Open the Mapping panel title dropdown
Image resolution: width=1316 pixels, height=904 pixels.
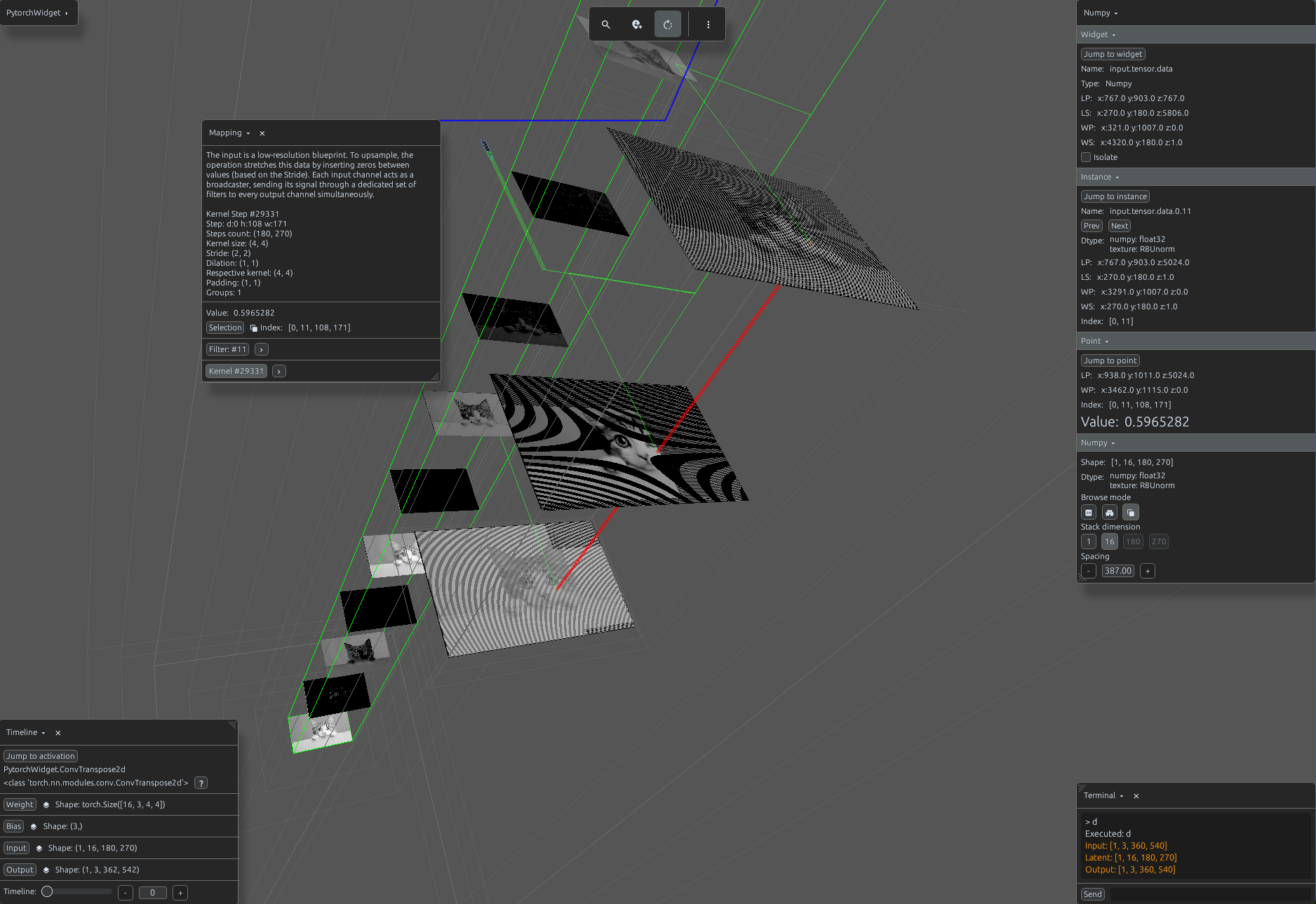point(229,133)
